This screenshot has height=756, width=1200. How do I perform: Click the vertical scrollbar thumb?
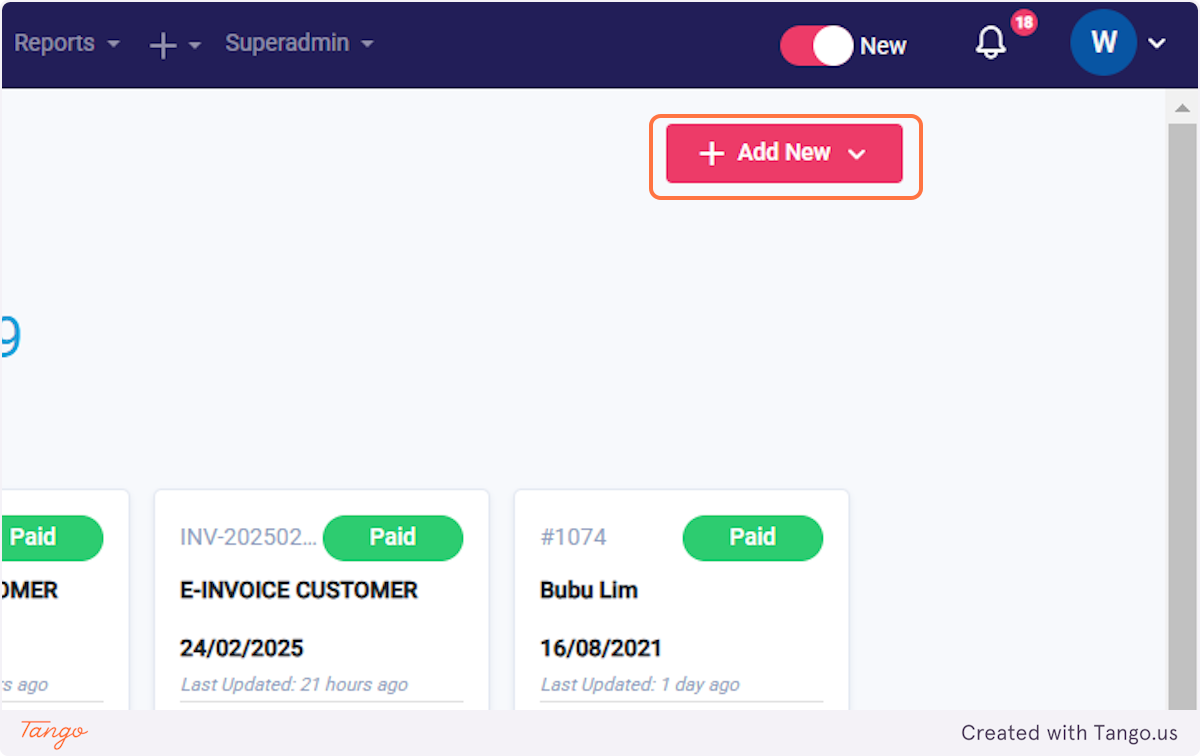(1182, 415)
